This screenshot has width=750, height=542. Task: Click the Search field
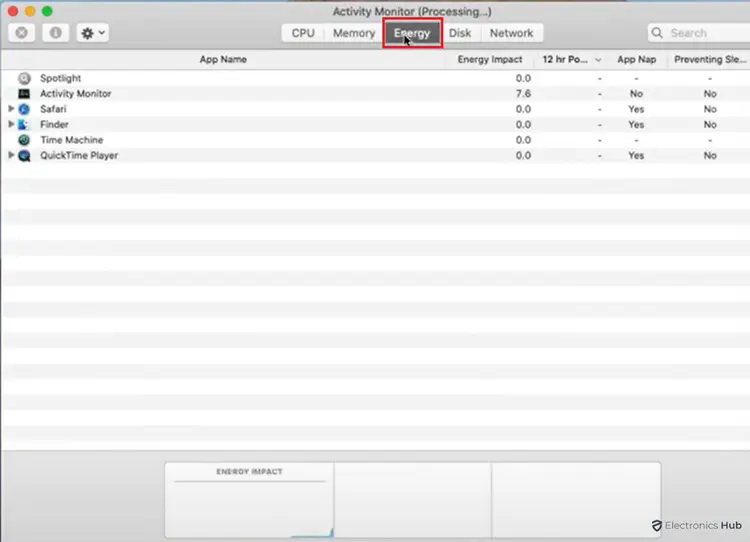pyautogui.click(x=699, y=33)
